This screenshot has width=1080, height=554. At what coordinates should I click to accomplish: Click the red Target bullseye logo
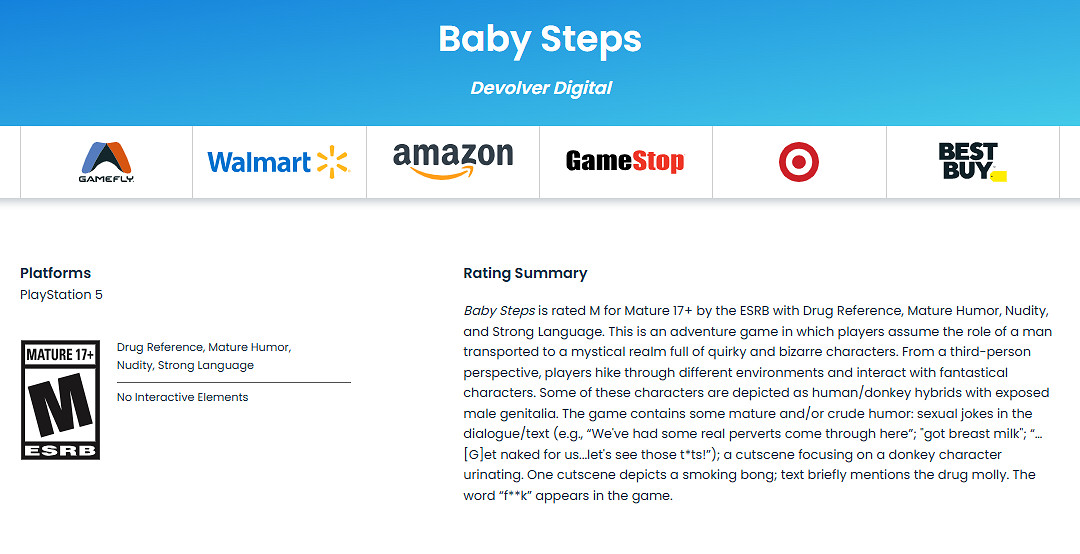click(799, 162)
